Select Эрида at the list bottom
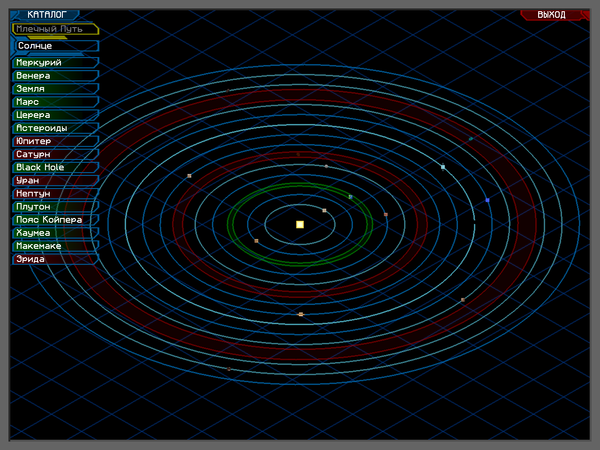This screenshot has height=450, width=600. point(55,259)
